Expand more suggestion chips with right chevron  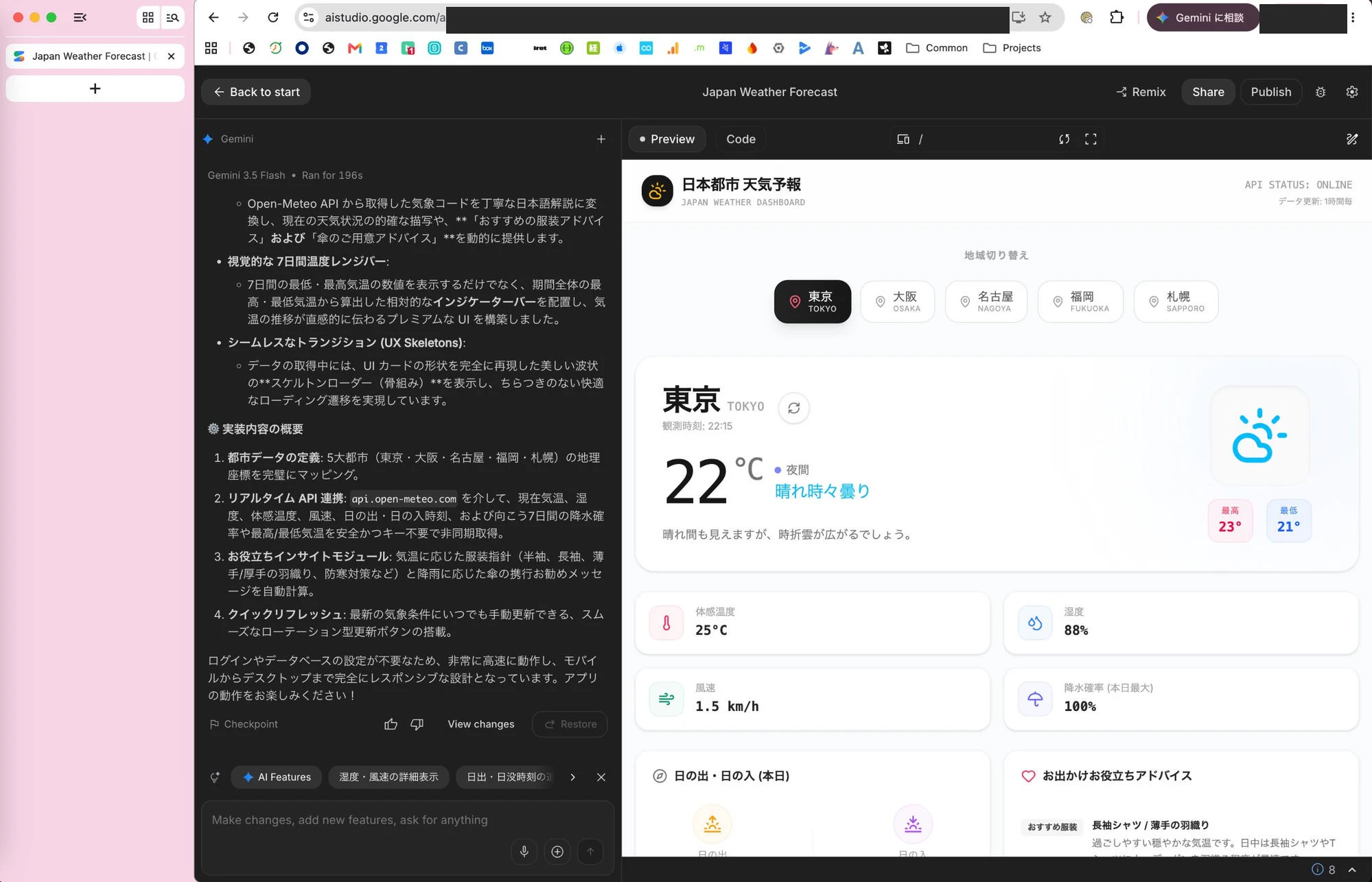572,777
